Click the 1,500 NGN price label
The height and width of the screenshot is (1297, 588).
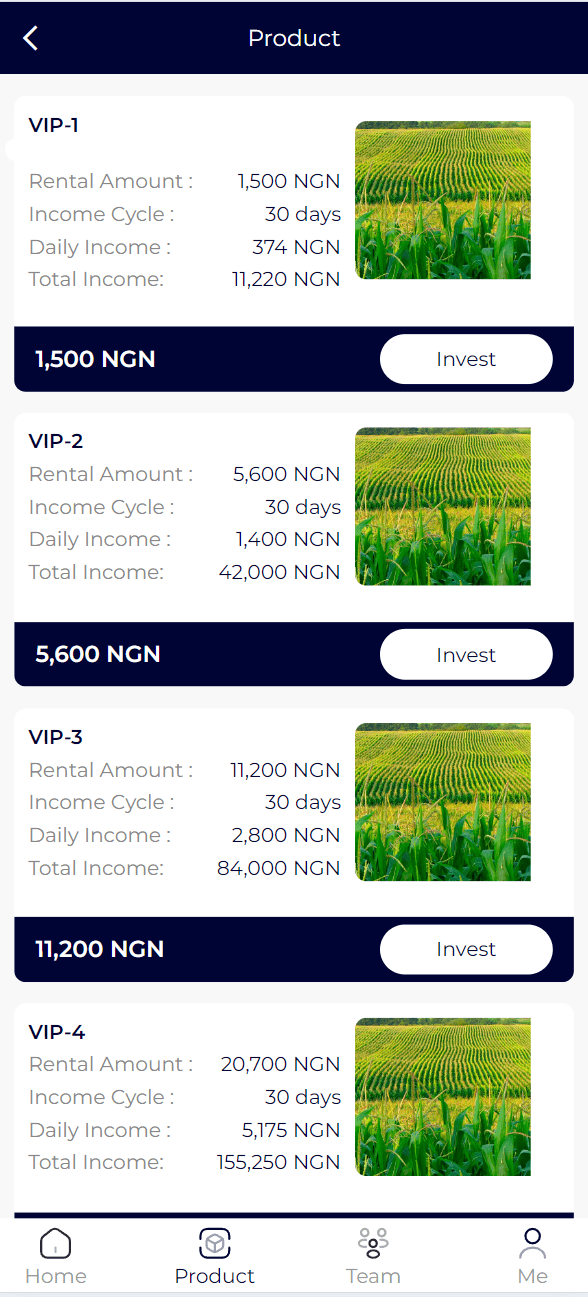pos(95,359)
